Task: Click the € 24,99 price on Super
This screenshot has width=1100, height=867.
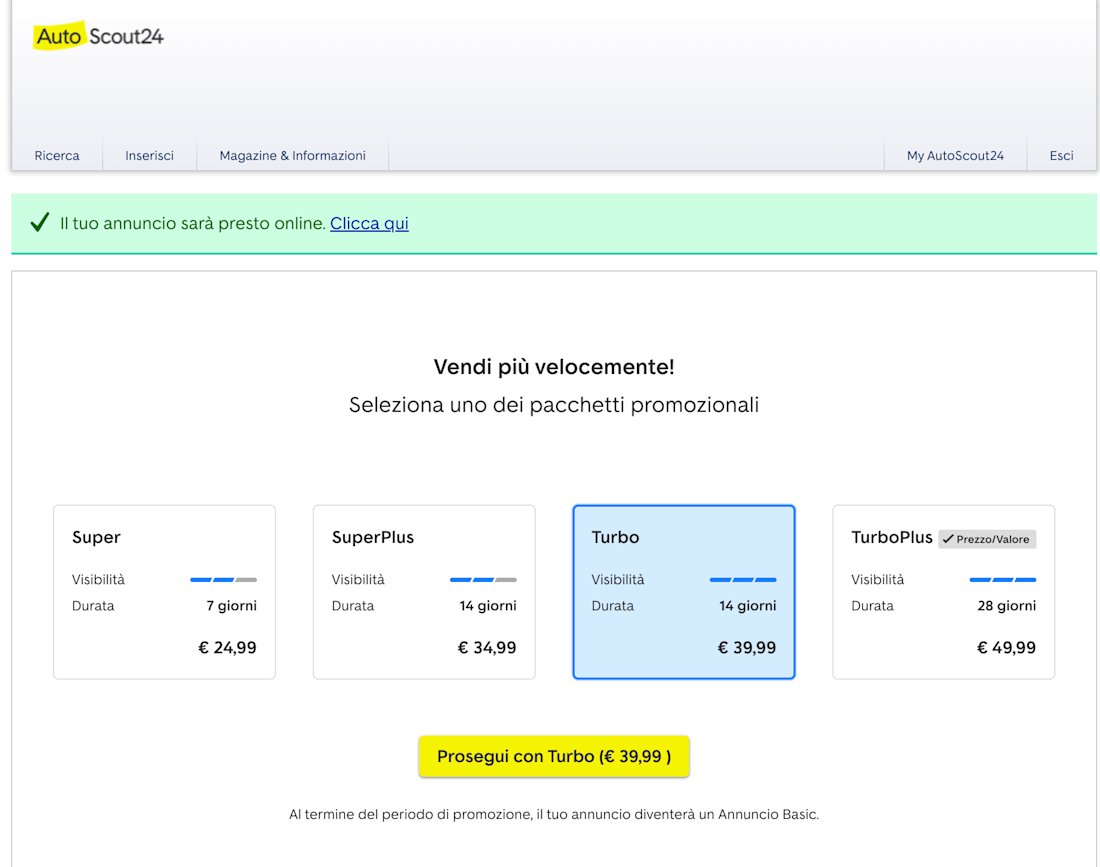Action: pyautogui.click(x=227, y=647)
